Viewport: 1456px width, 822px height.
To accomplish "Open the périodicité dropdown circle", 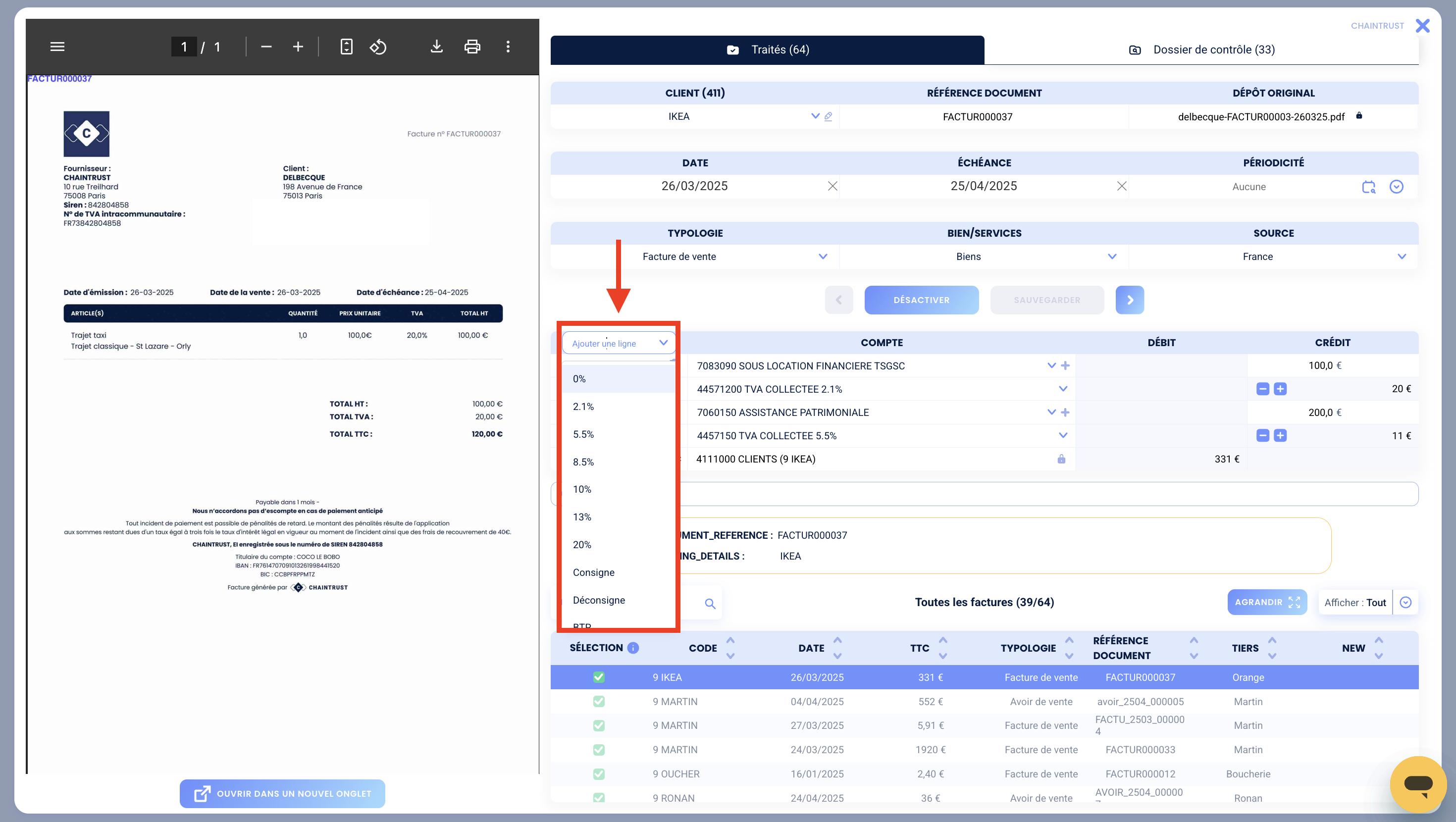I will coord(1396,187).
